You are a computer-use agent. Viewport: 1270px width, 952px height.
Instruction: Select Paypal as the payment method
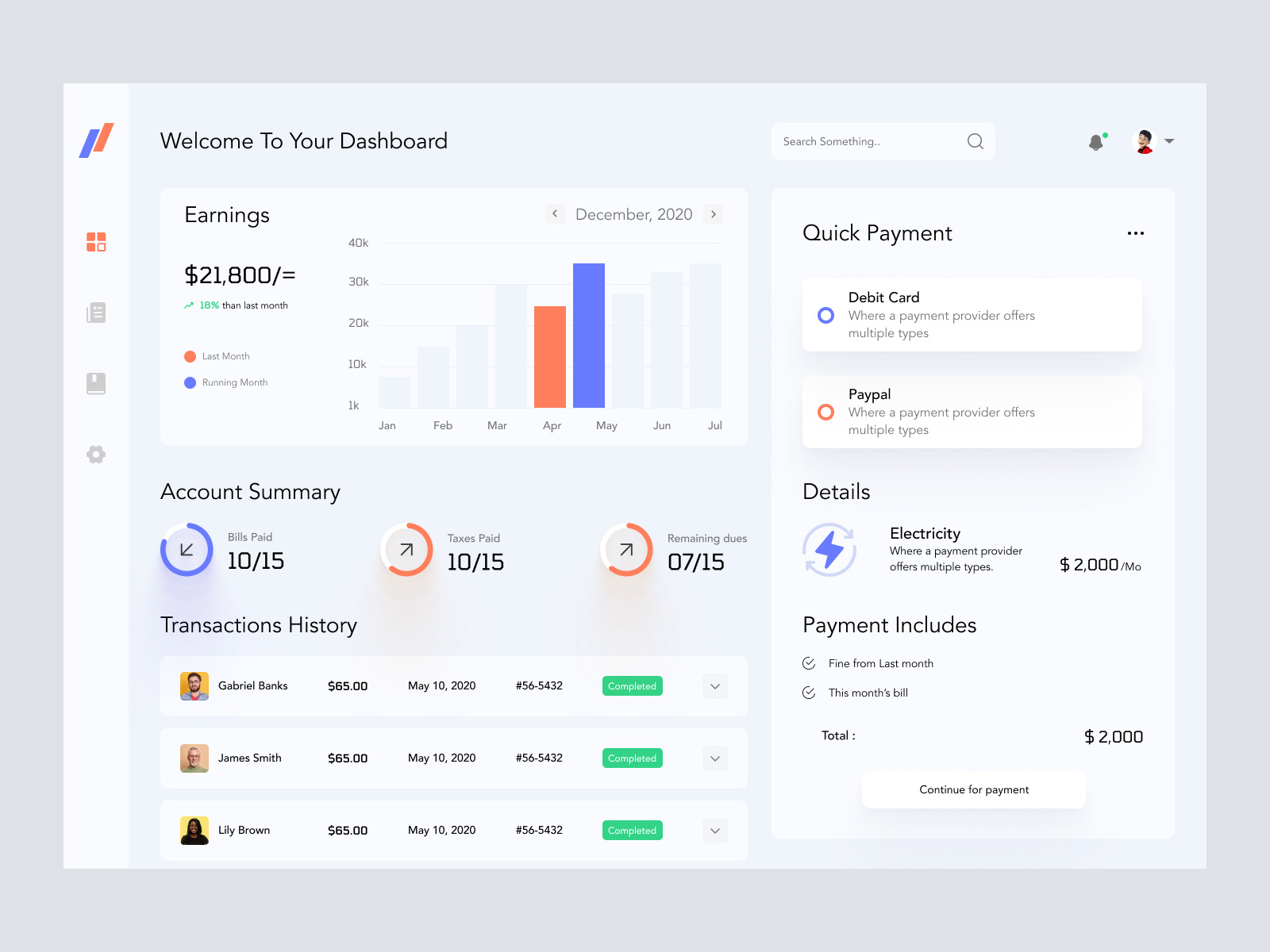pos(825,412)
